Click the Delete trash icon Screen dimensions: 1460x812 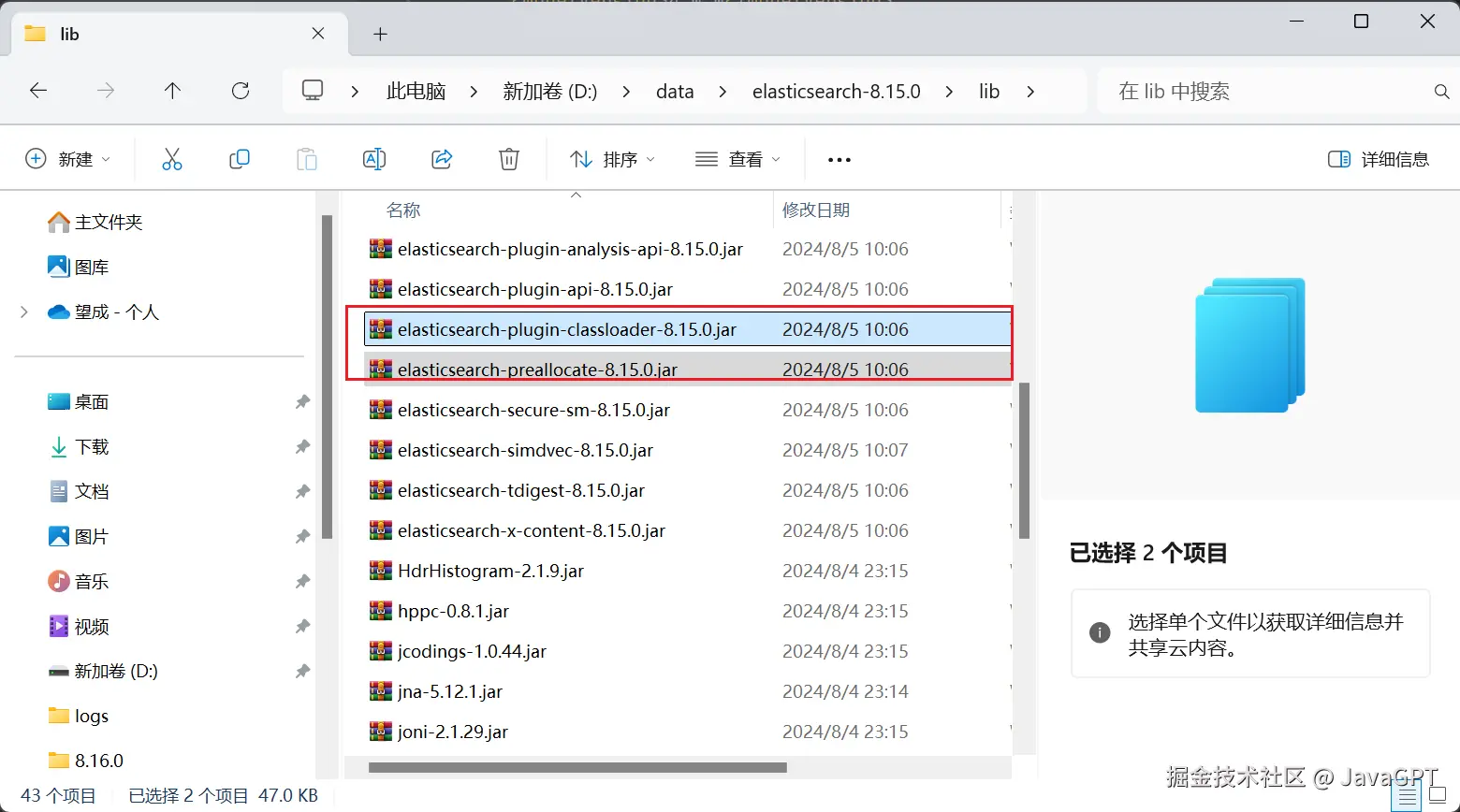click(x=509, y=159)
